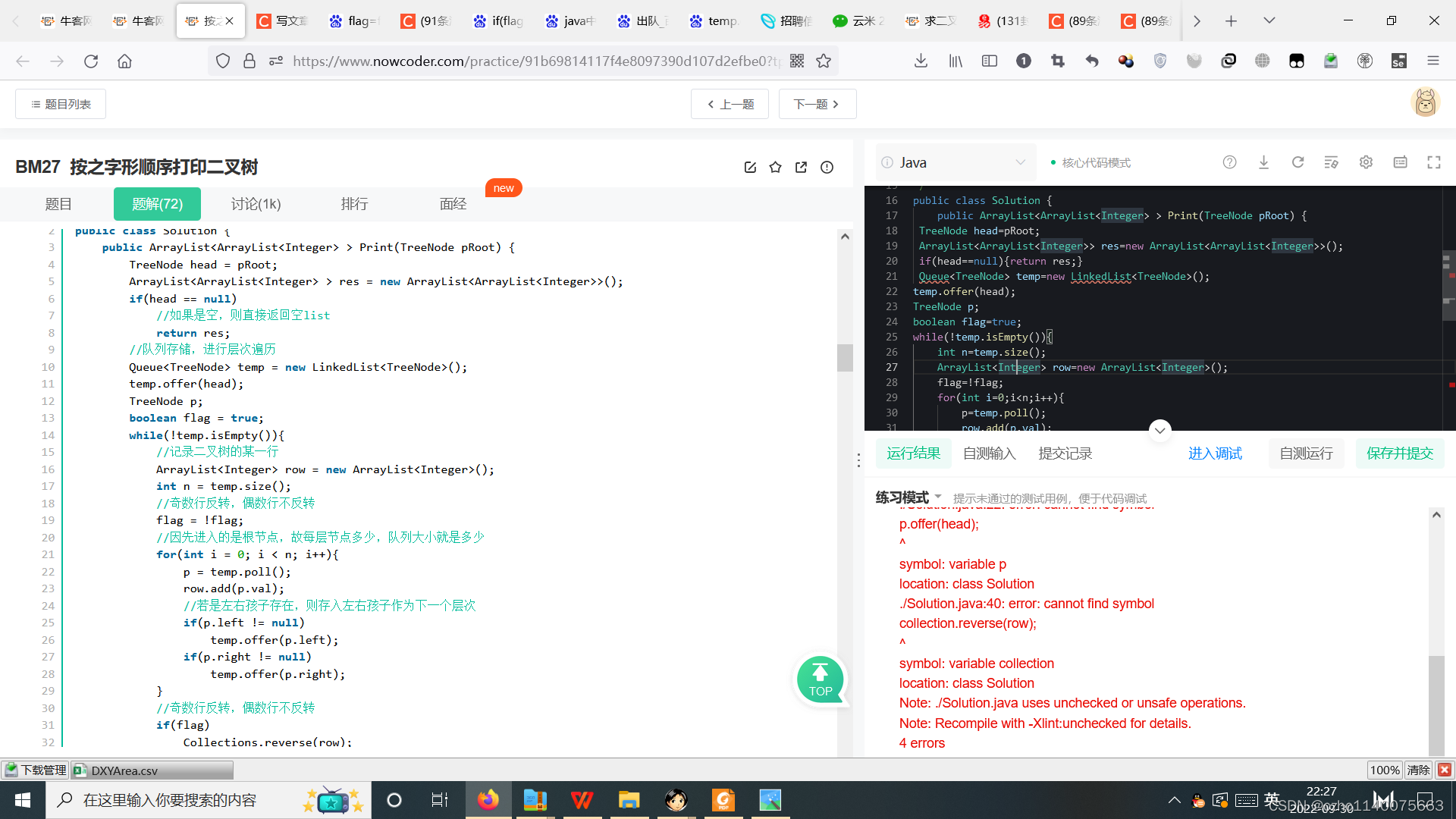This screenshot has height=819, width=1456.
Task: Open the 排行 tab
Action: [354, 204]
